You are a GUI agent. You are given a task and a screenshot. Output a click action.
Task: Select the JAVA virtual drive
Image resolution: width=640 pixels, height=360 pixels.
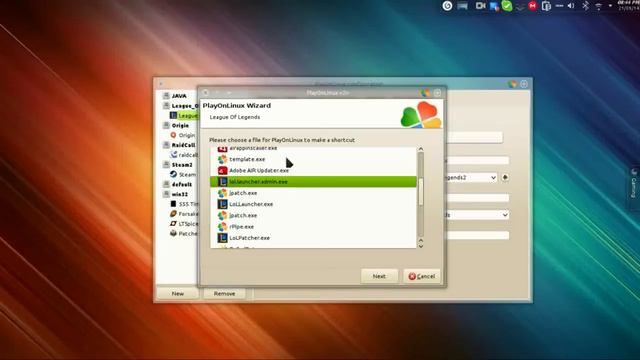click(179, 96)
